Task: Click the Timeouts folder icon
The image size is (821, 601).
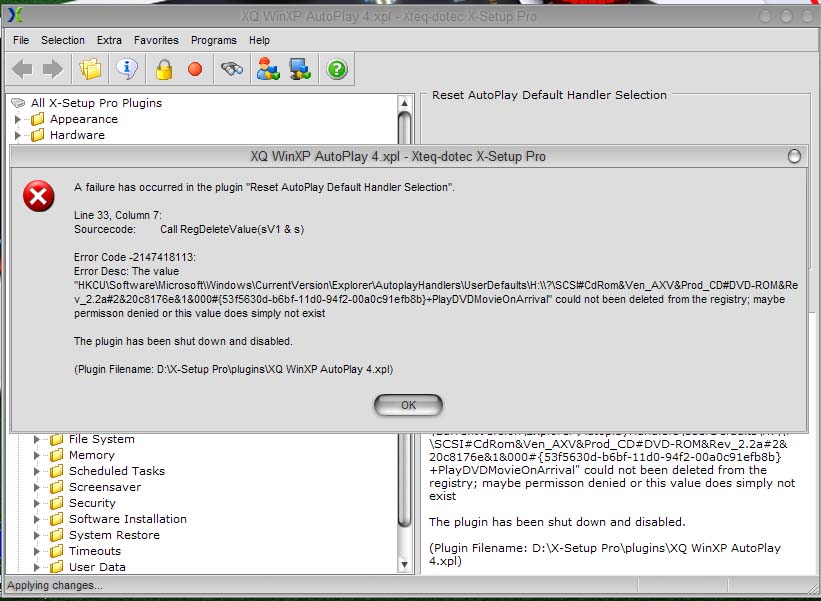Action: [x=56, y=551]
